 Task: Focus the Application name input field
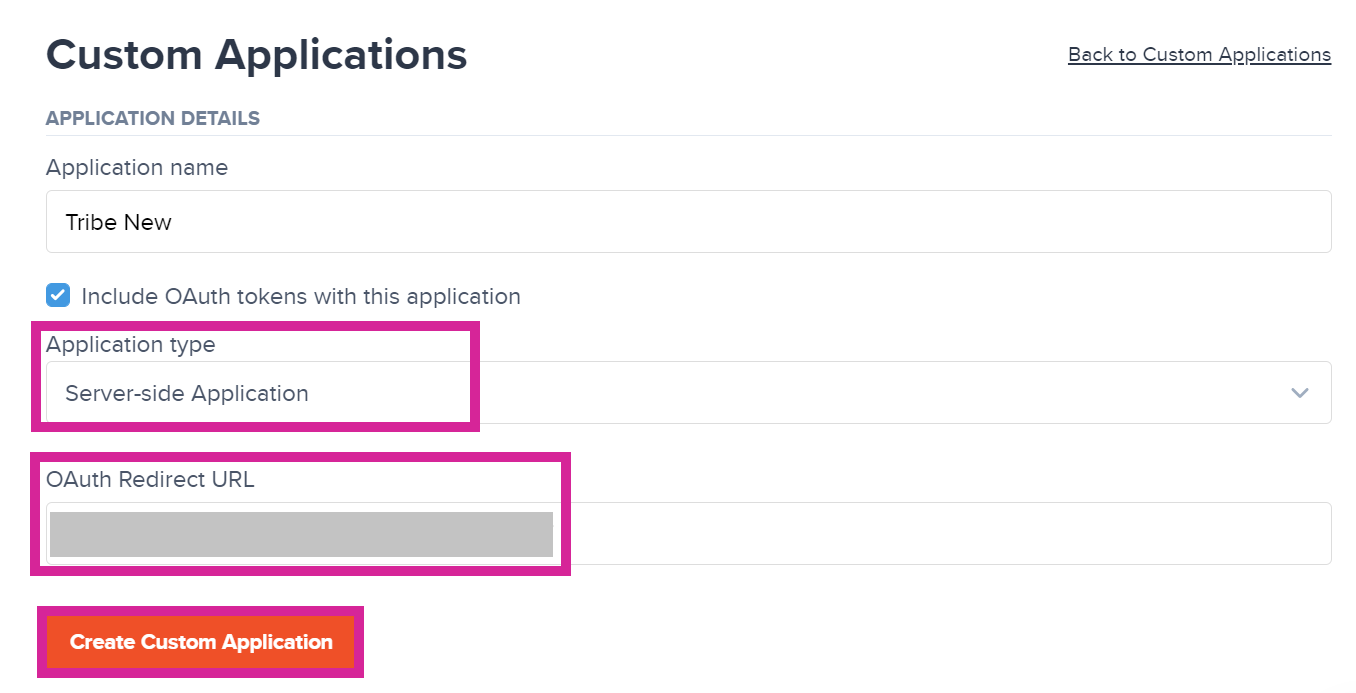click(688, 222)
